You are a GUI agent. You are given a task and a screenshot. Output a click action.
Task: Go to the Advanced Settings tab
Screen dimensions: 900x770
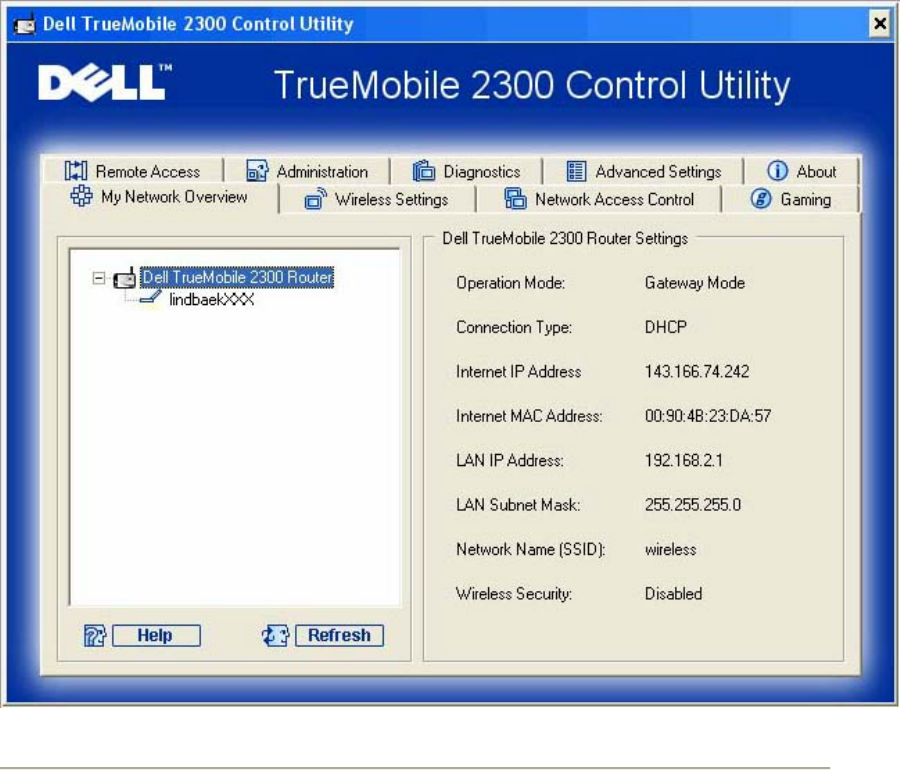(x=643, y=171)
